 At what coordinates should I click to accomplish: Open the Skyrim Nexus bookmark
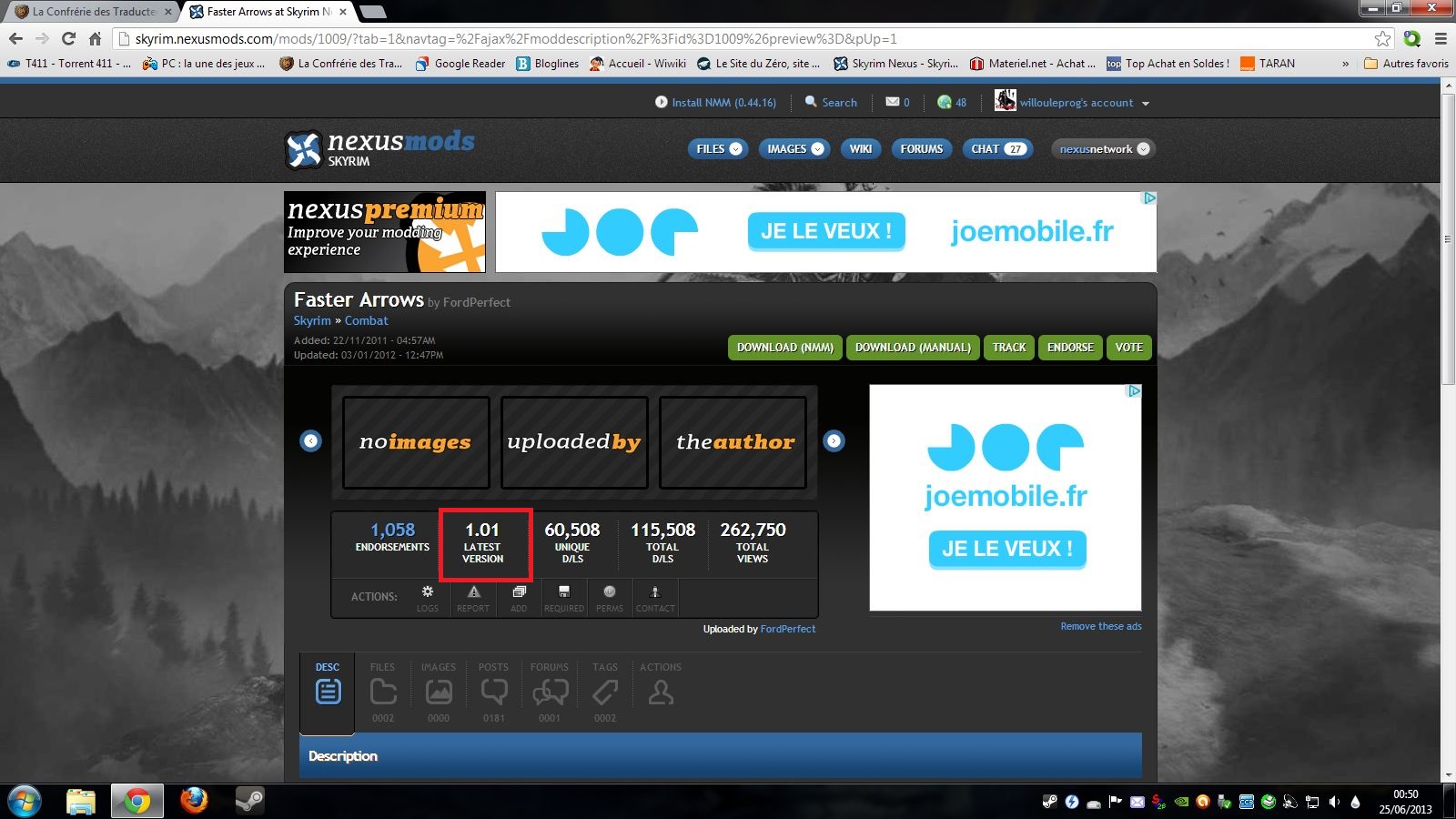pyautogui.click(x=896, y=64)
